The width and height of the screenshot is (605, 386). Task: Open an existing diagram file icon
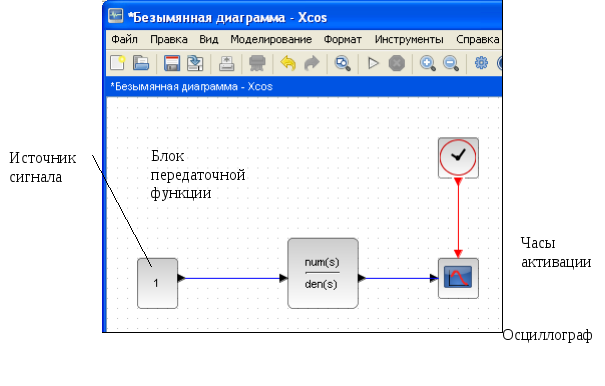click(141, 63)
